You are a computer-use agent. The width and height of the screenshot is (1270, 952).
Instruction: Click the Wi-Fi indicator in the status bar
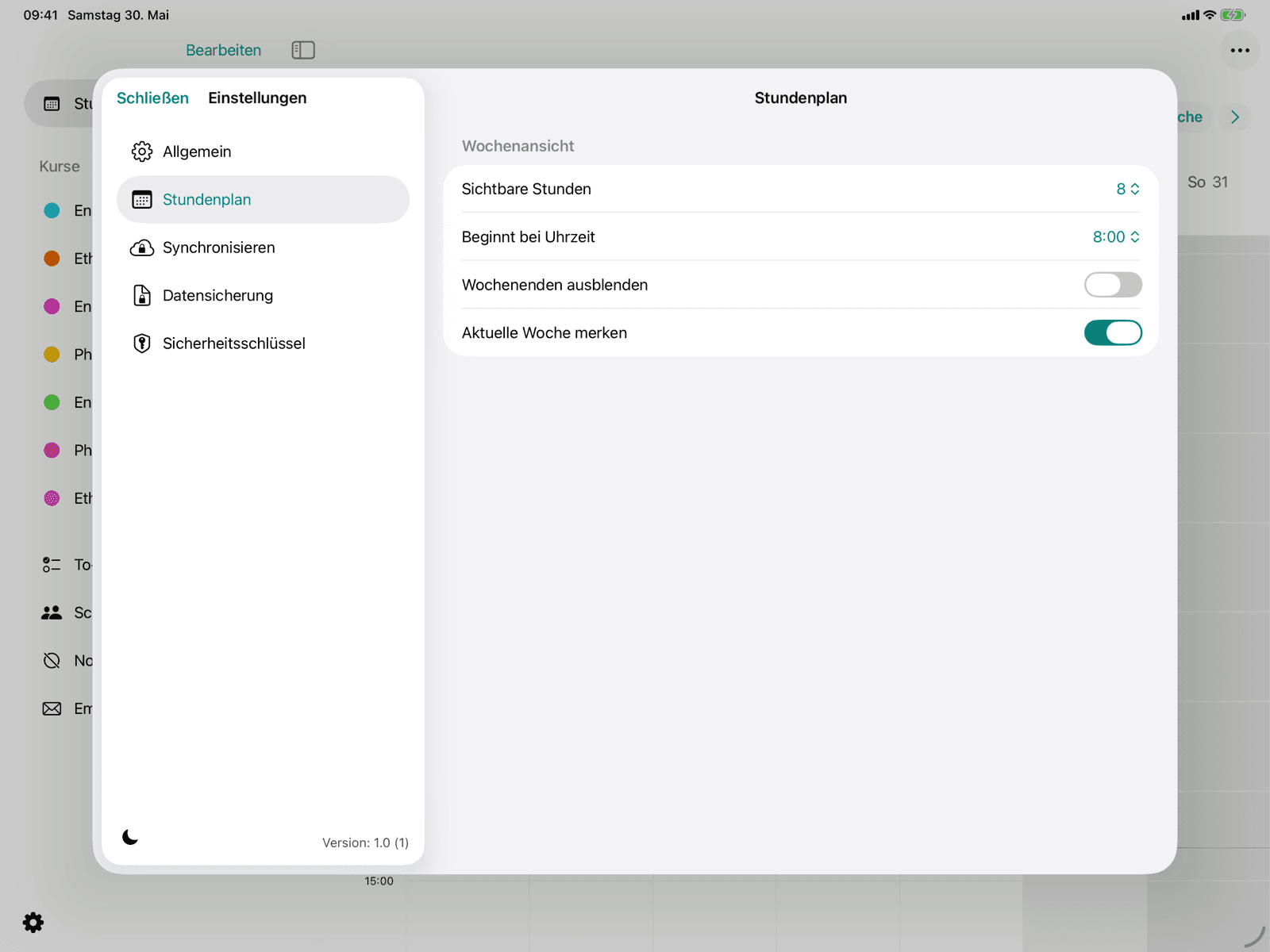1210,14
